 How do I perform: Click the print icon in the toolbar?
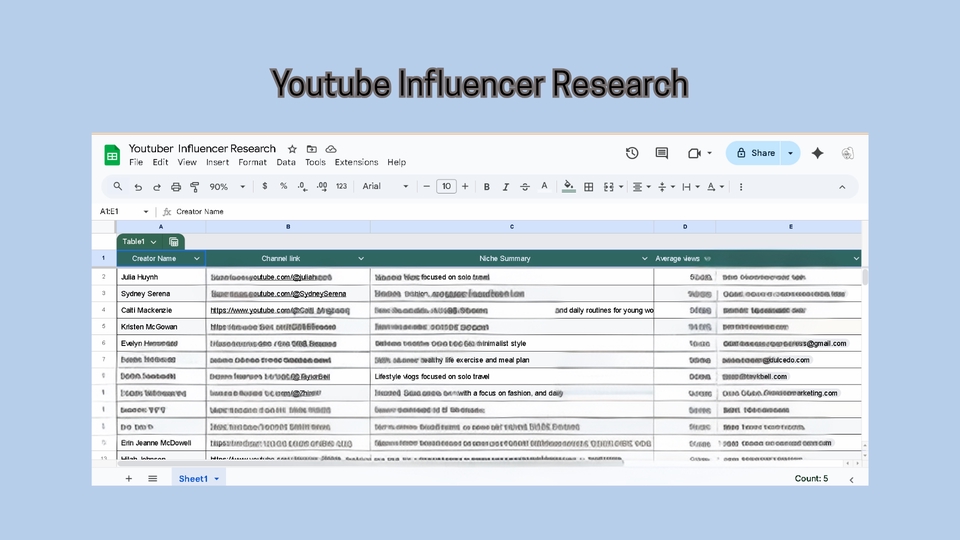pyautogui.click(x=176, y=187)
